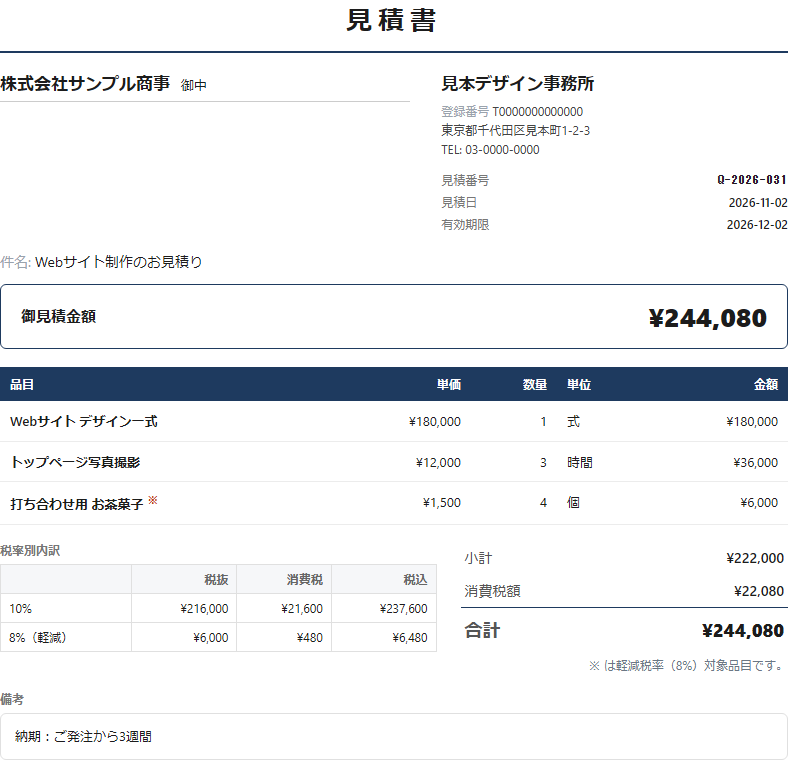This screenshot has width=788, height=760.
Task: Click quantity 3 in 写真撮影 row
Action: pyautogui.click(x=543, y=462)
